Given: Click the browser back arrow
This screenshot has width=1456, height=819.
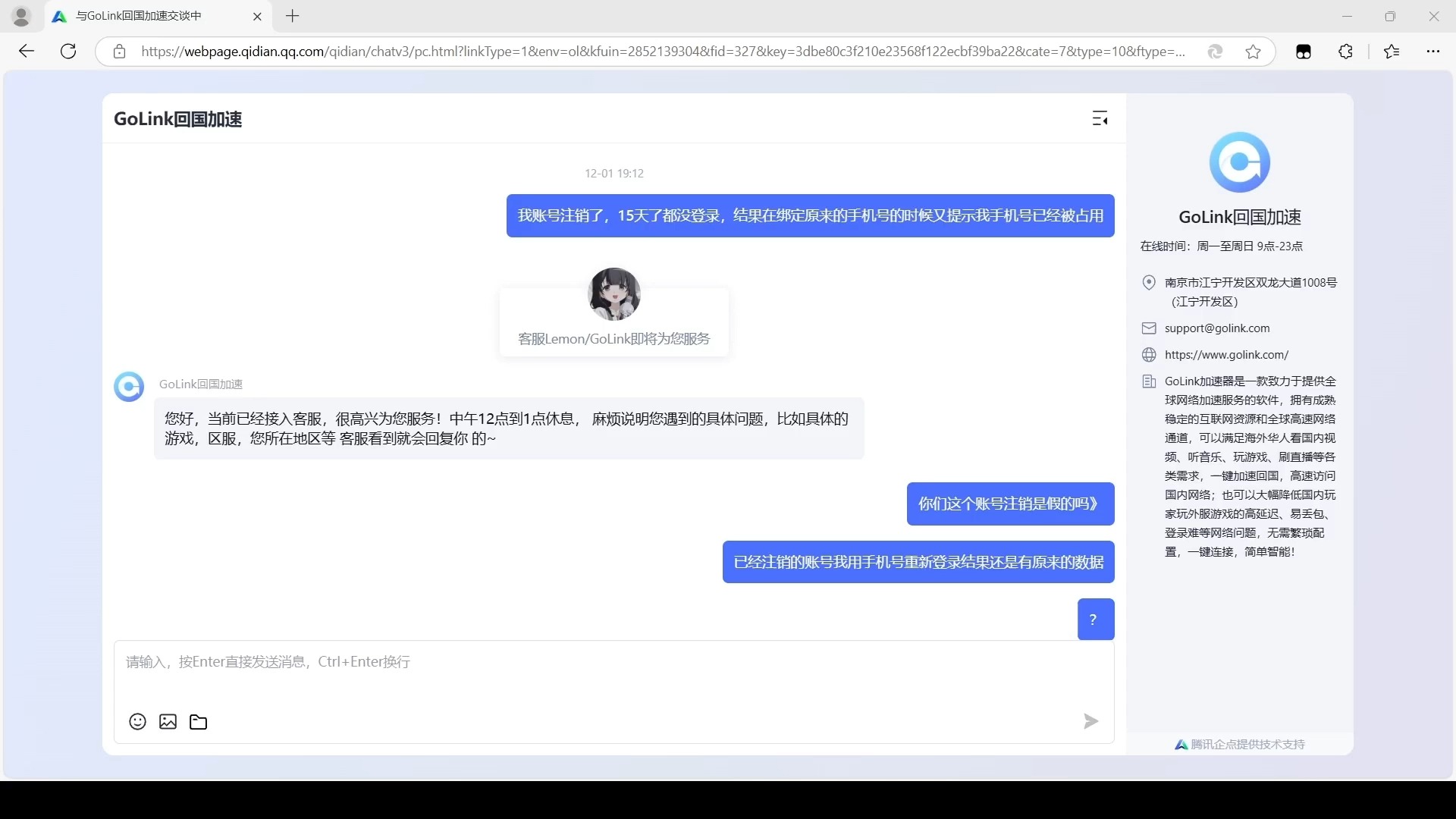Looking at the screenshot, I should click(x=27, y=52).
